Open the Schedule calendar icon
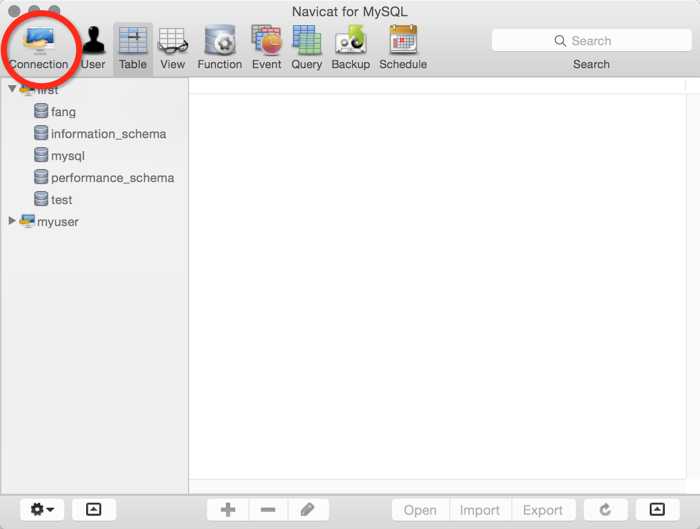 pos(403,48)
